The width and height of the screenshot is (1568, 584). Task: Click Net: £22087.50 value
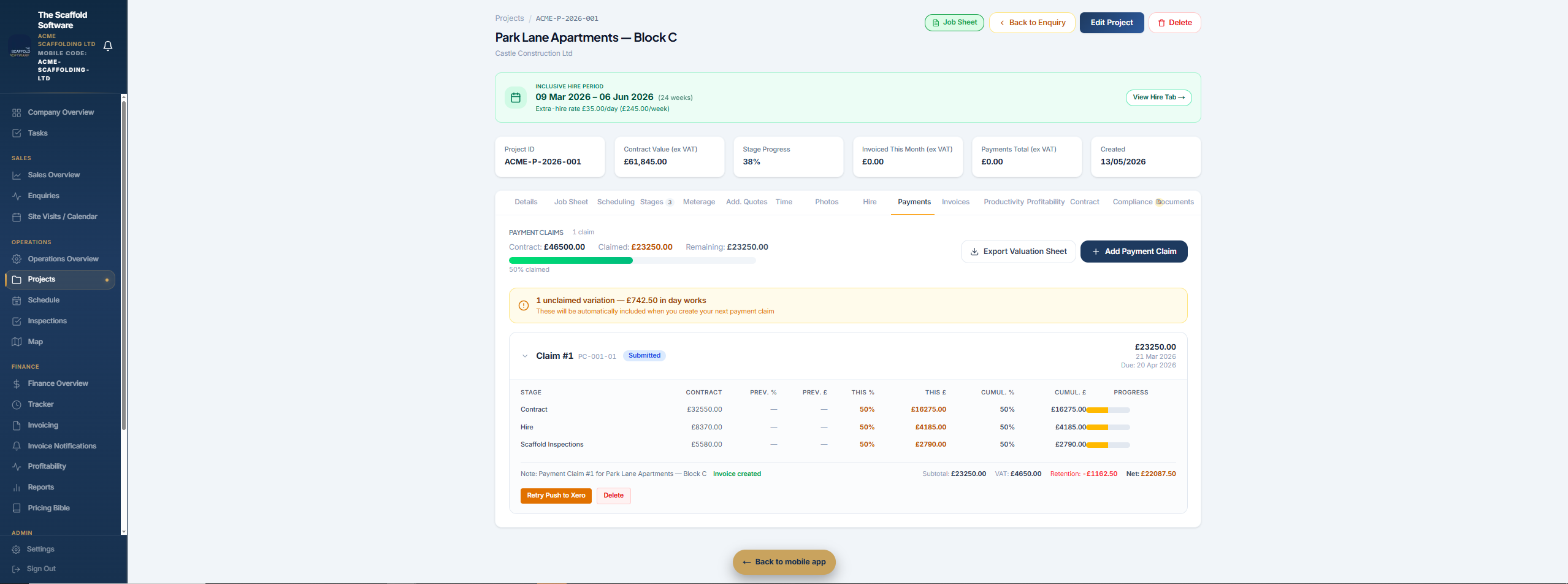[x=1151, y=474]
